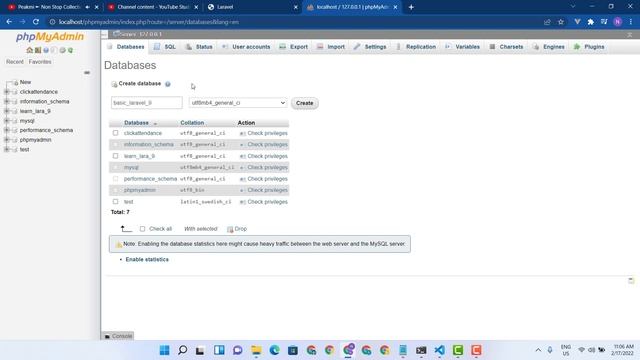Click the Create database button

(304, 103)
